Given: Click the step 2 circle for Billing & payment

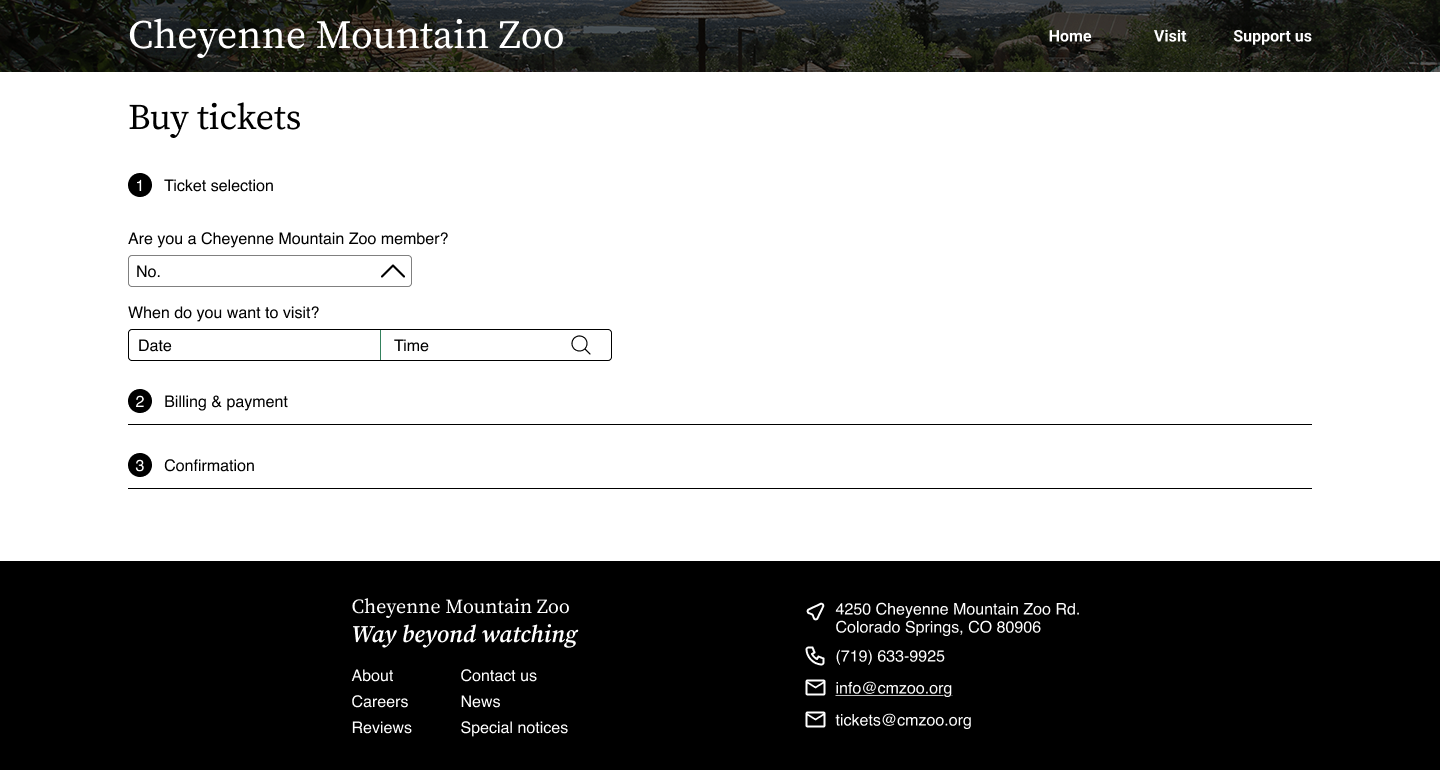Looking at the screenshot, I should point(140,401).
